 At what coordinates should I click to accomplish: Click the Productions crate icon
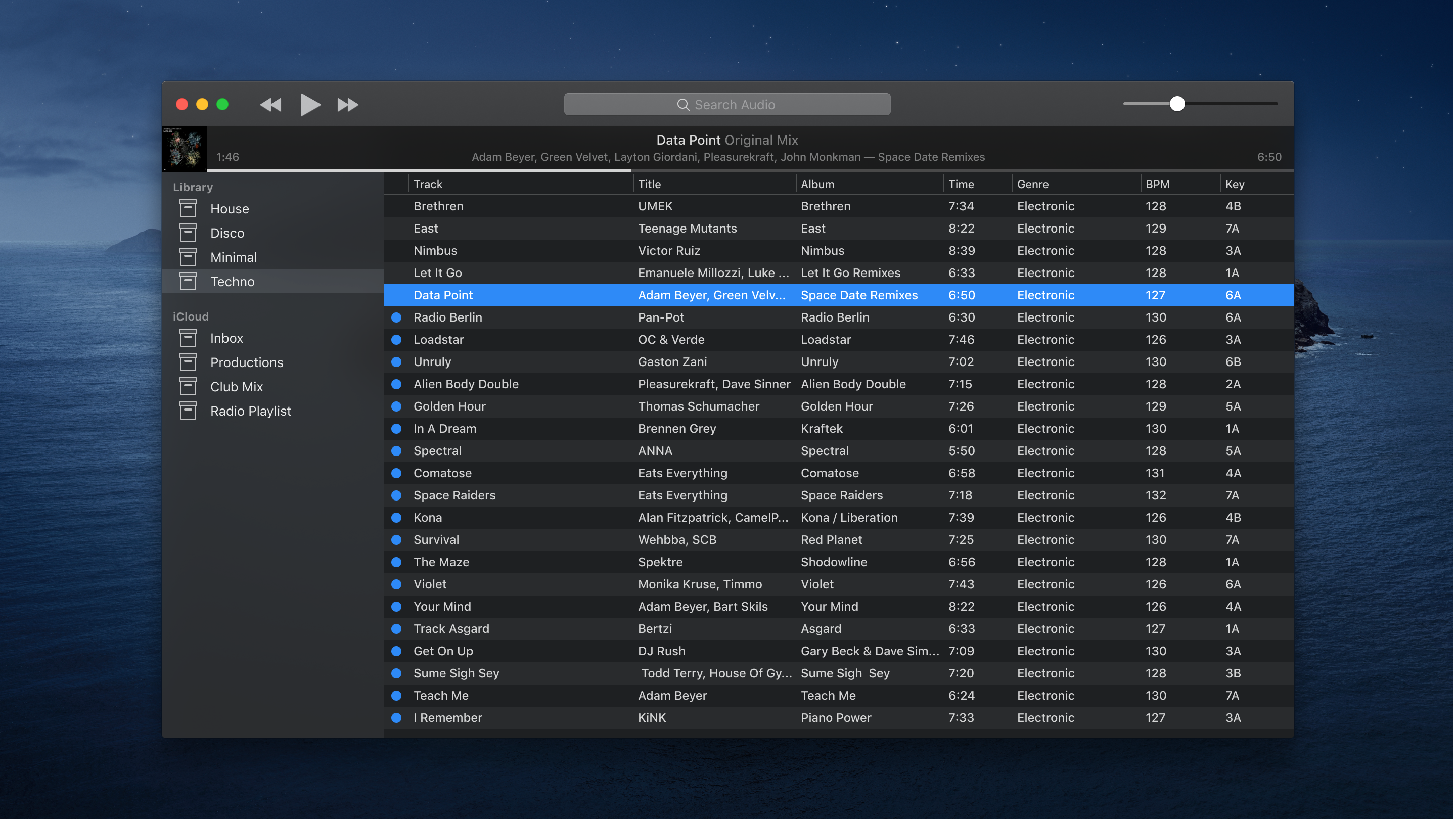[x=188, y=362]
